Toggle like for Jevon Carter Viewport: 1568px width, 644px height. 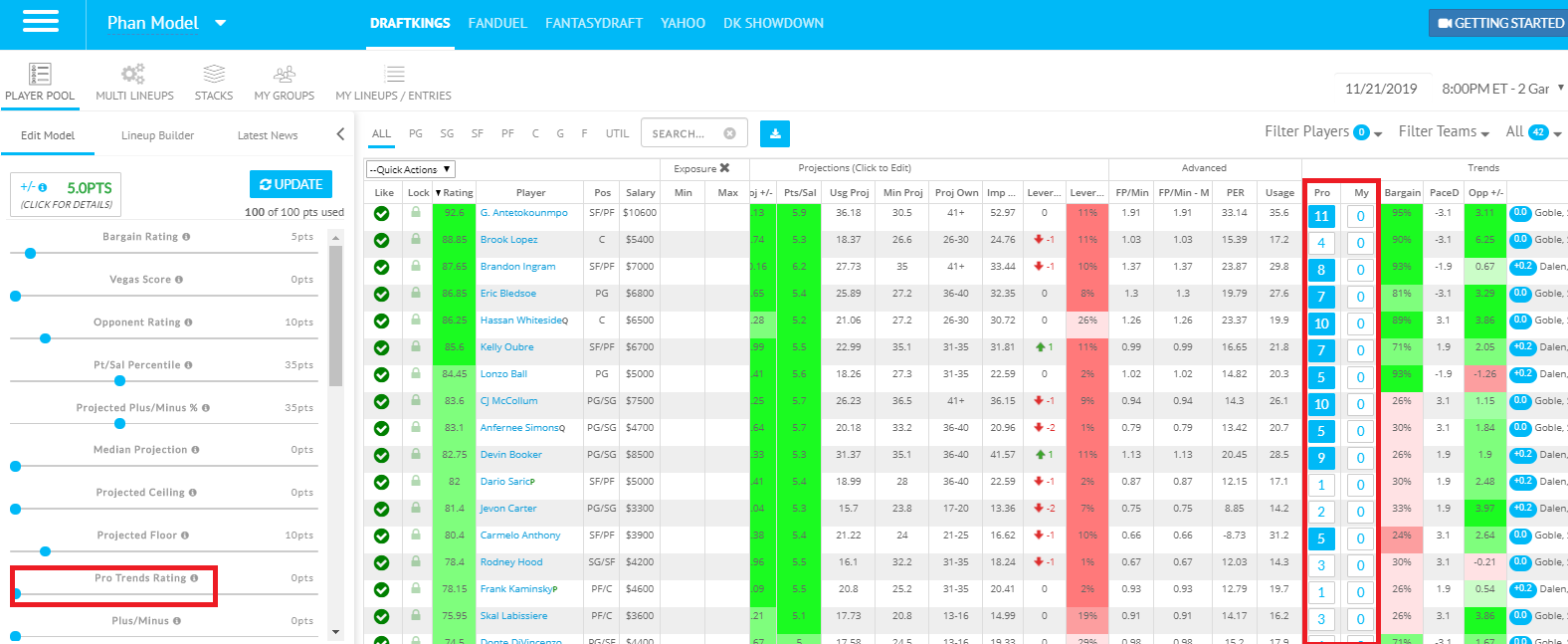381,509
